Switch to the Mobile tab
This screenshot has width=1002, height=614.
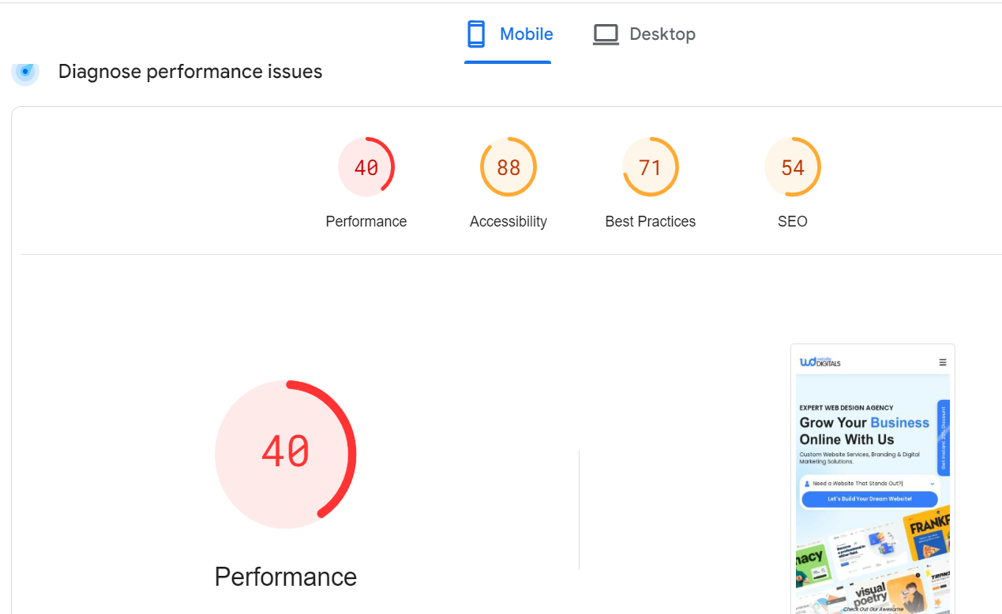pyautogui.click(x=508, y=34)
